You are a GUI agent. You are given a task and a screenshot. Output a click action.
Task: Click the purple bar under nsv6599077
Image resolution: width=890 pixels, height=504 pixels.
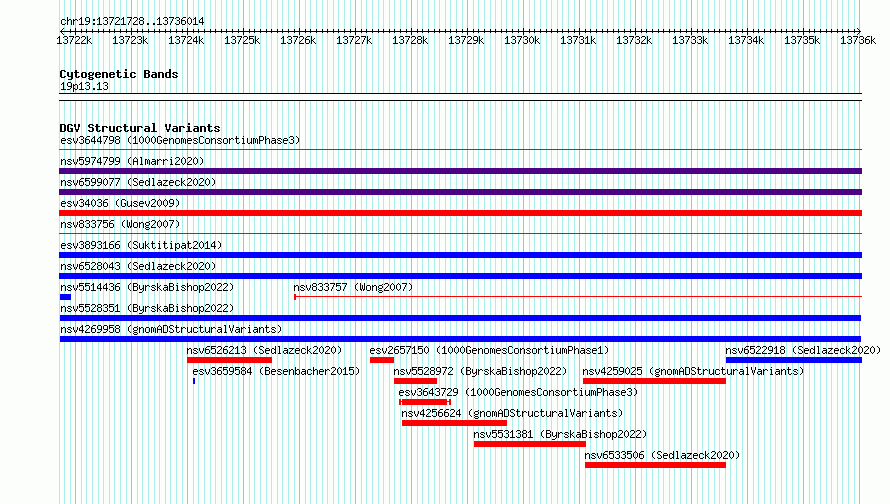click(x=460, y=192)
